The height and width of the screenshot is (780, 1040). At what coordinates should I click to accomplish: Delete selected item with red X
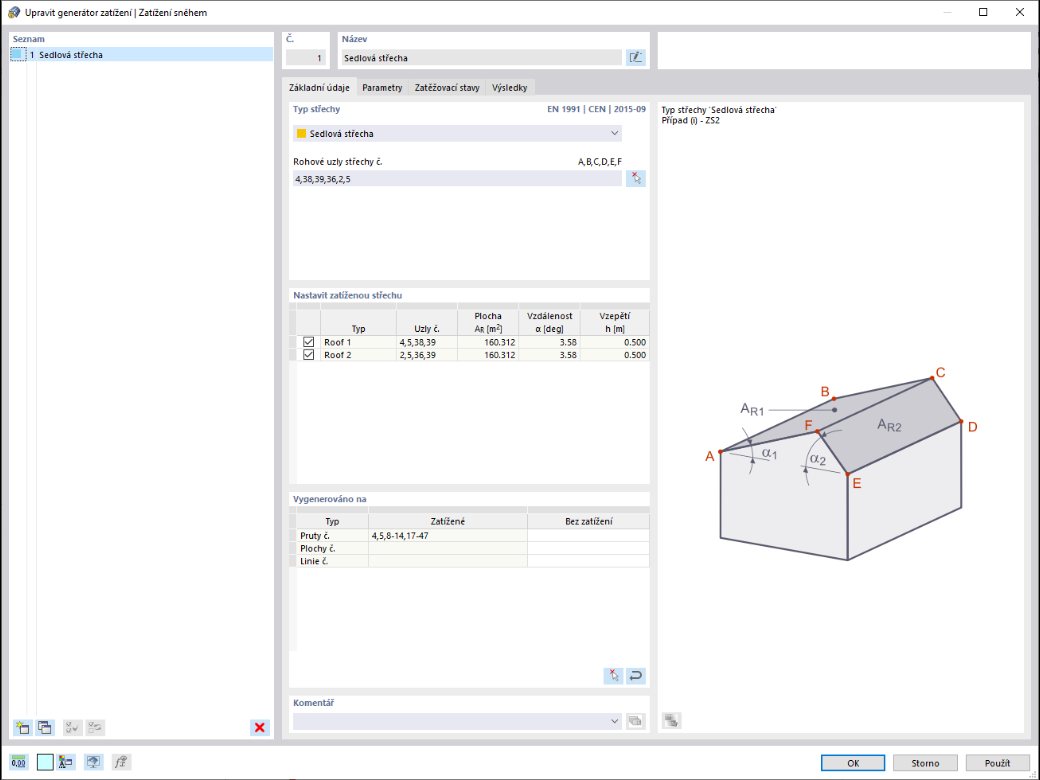pyautogui.click(x=260, y=728)
